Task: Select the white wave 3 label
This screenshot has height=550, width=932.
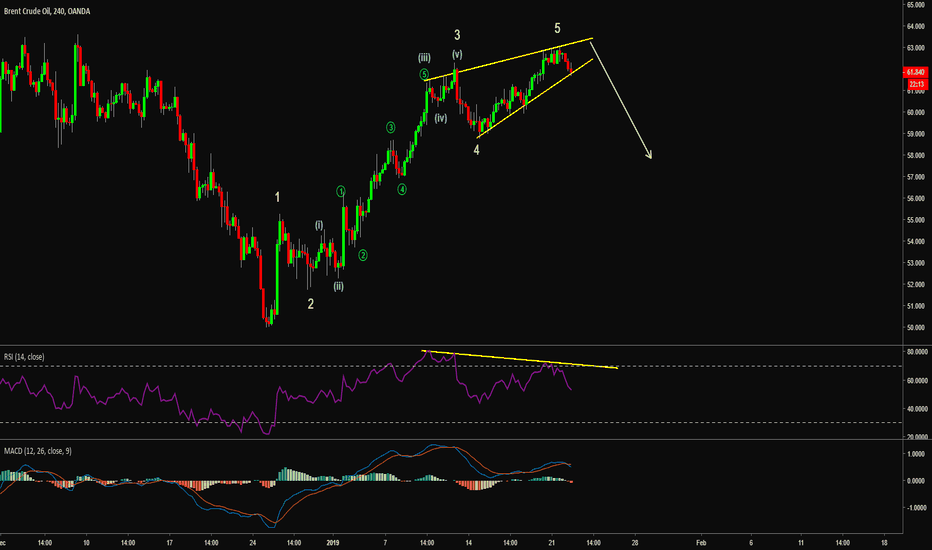Action: [457, 35]
